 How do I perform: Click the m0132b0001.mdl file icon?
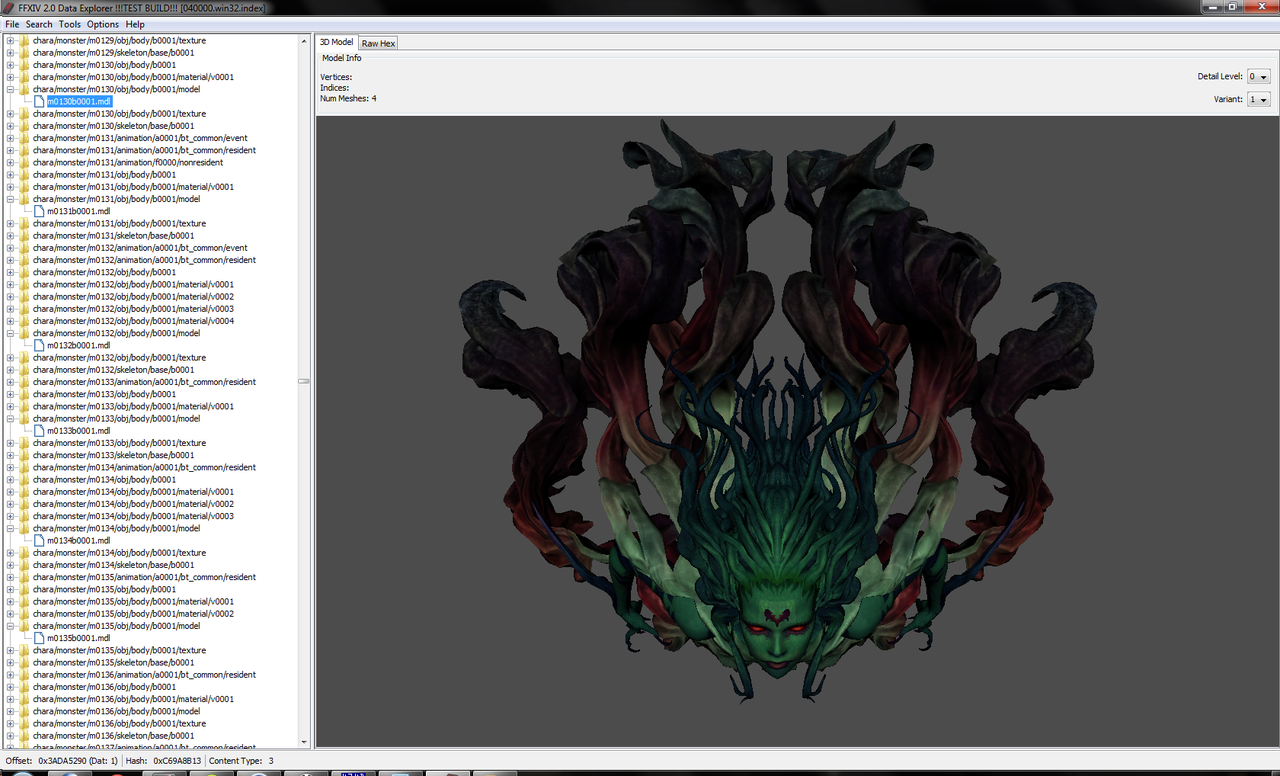(x=39, y=345)
